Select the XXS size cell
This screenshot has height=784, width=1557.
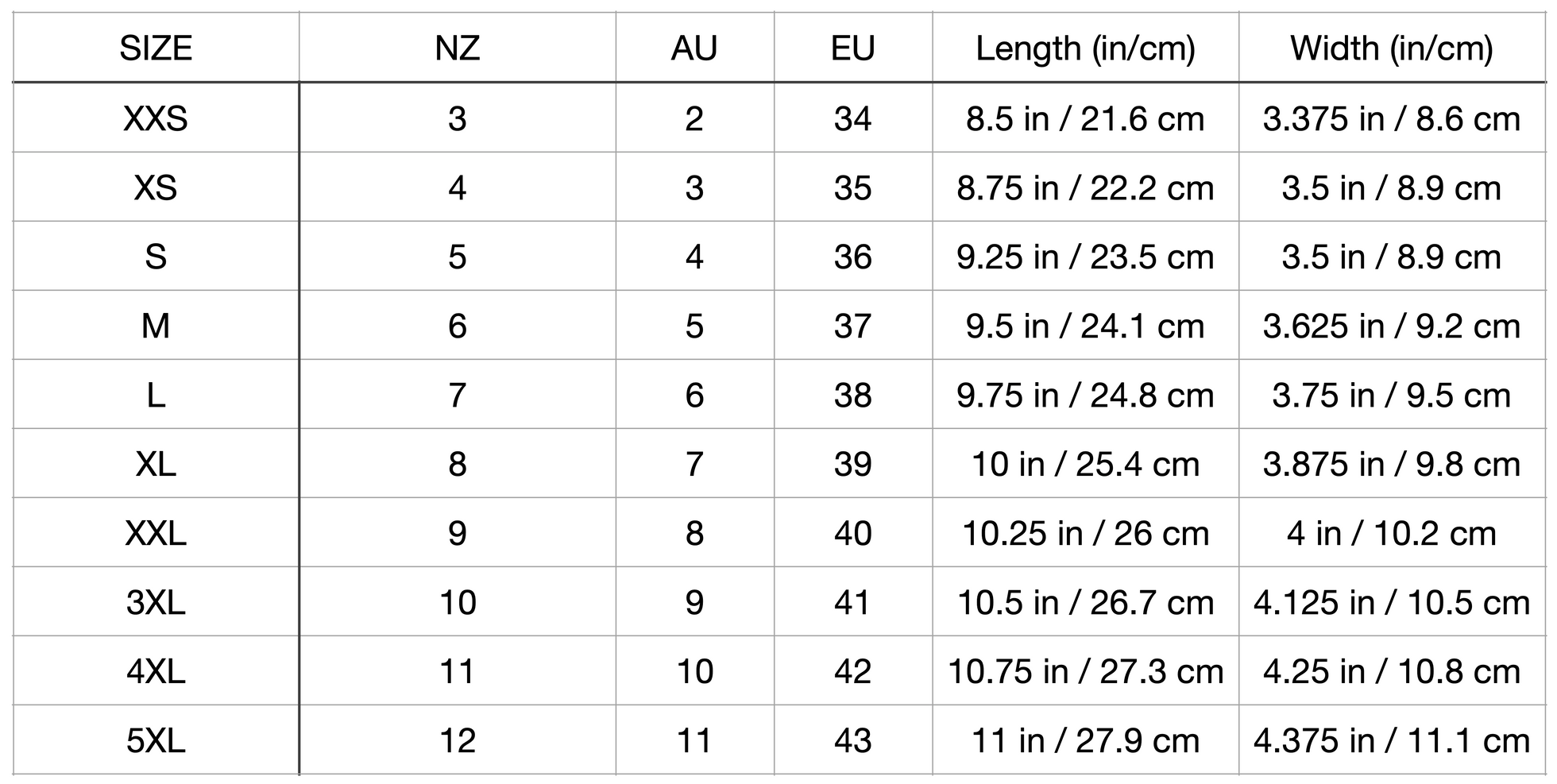[x=156, y=118]
